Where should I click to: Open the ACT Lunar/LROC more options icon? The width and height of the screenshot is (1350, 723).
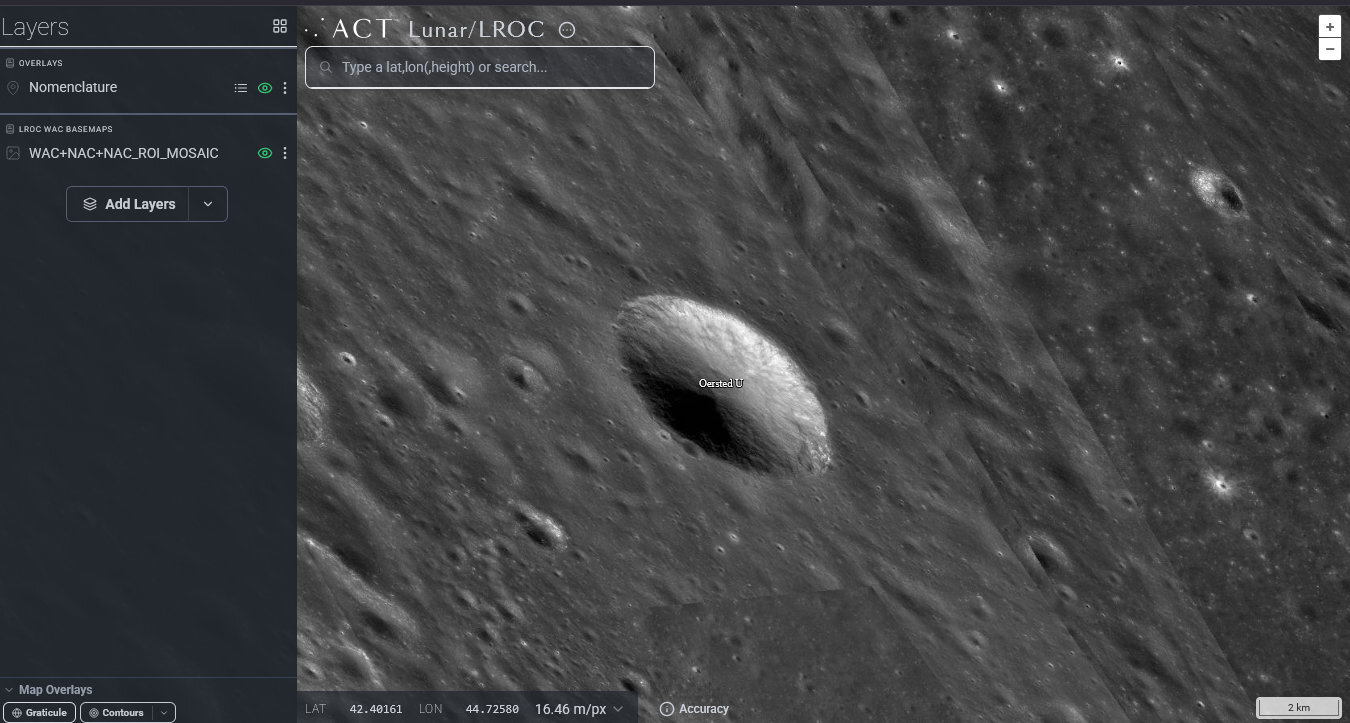(x=567, y=30)
